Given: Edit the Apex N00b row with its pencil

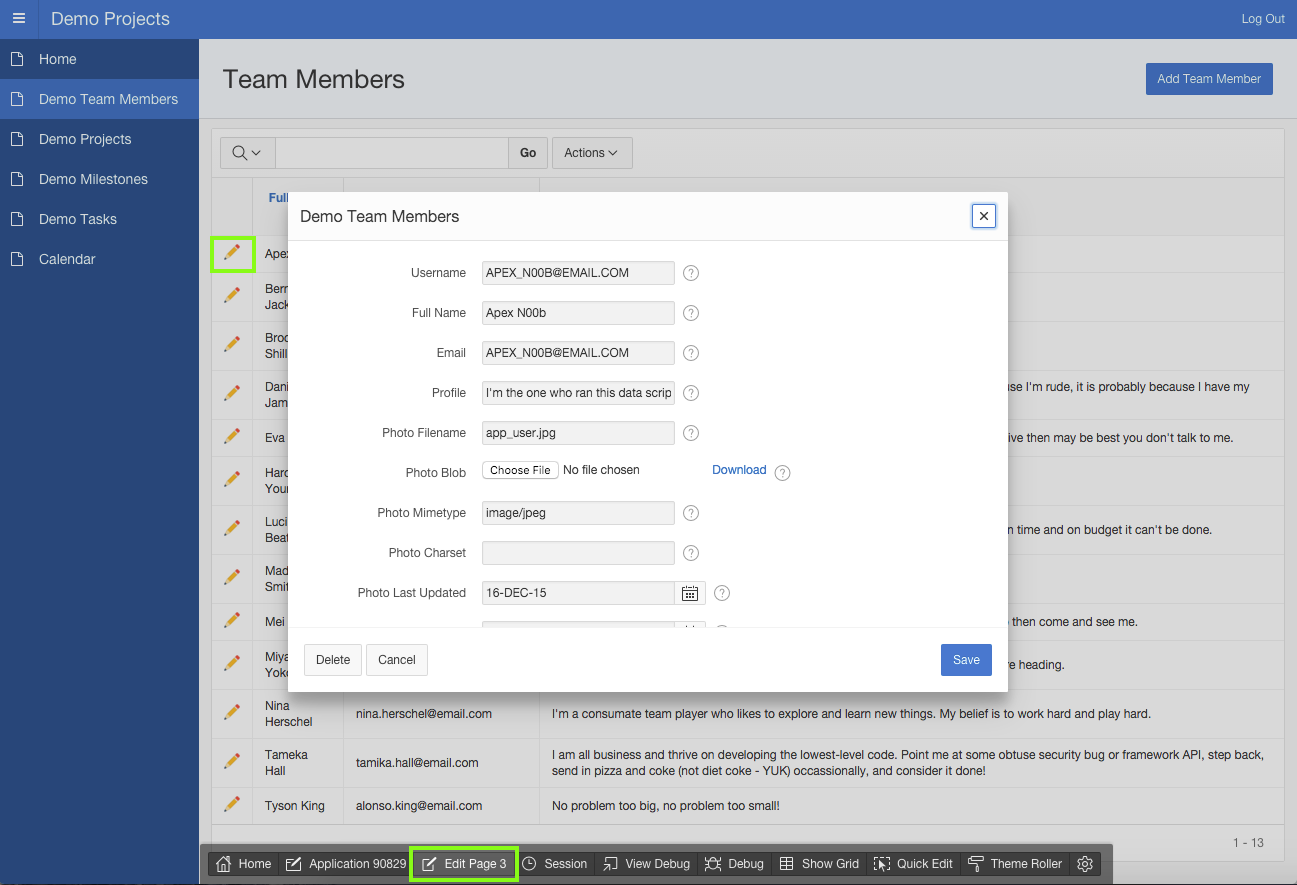Looking at the screenshot, I should coord(232,253).
